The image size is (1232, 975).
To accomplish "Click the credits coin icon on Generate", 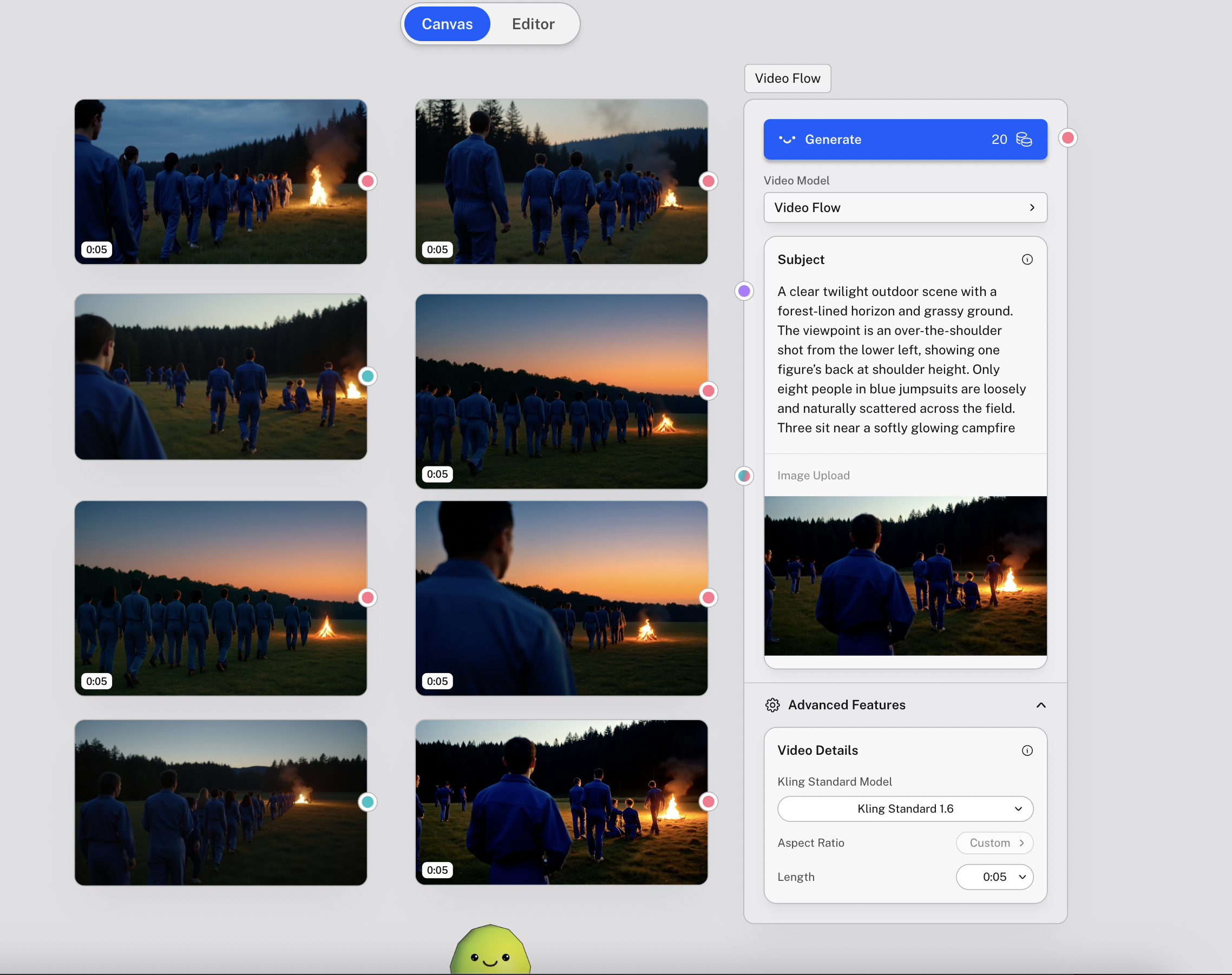I will point(1024,139).
